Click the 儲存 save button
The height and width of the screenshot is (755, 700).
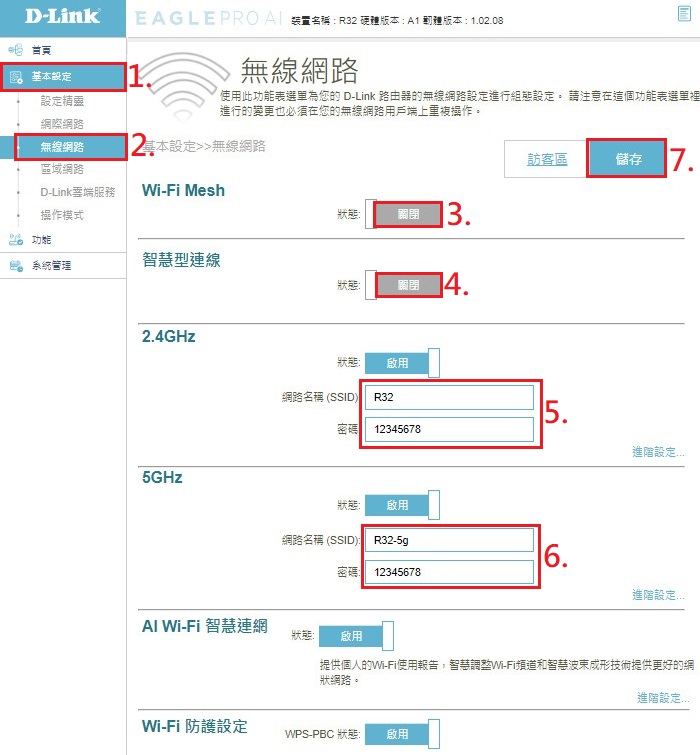[628, 160]
